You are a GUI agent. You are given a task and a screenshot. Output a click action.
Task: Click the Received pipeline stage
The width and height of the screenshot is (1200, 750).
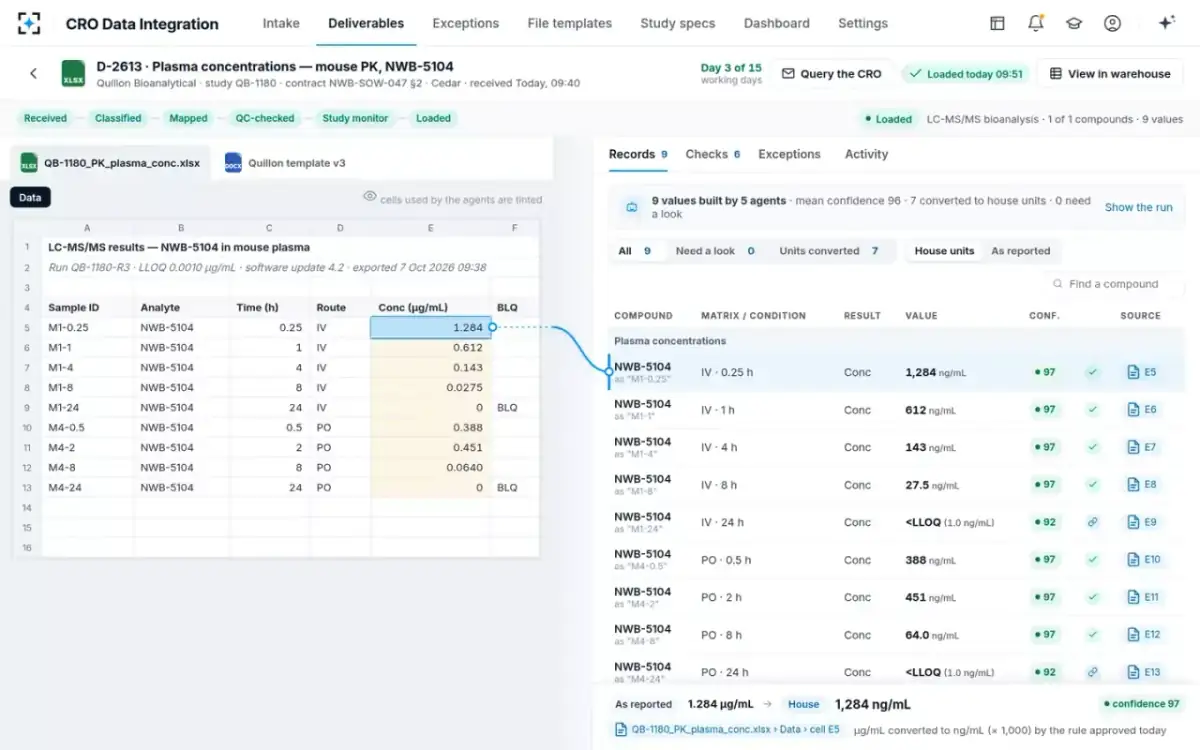[x=45, y=118]
